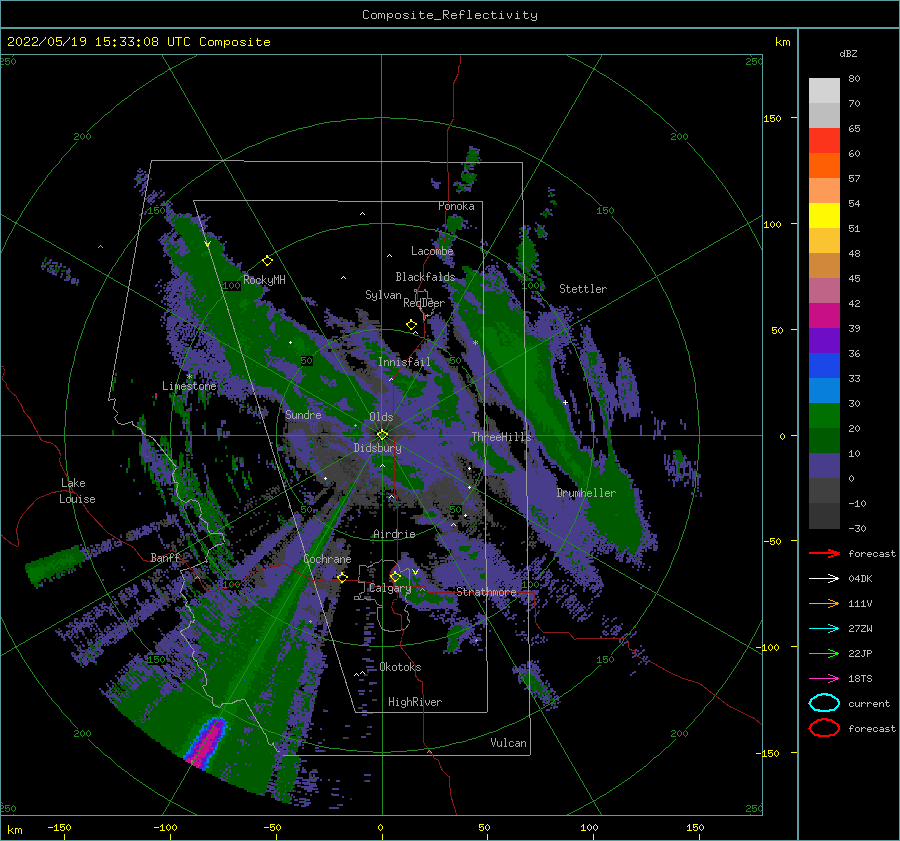Screen dimensions: 900x841
Task: Click the Limestone label
Action: [189, 386]
